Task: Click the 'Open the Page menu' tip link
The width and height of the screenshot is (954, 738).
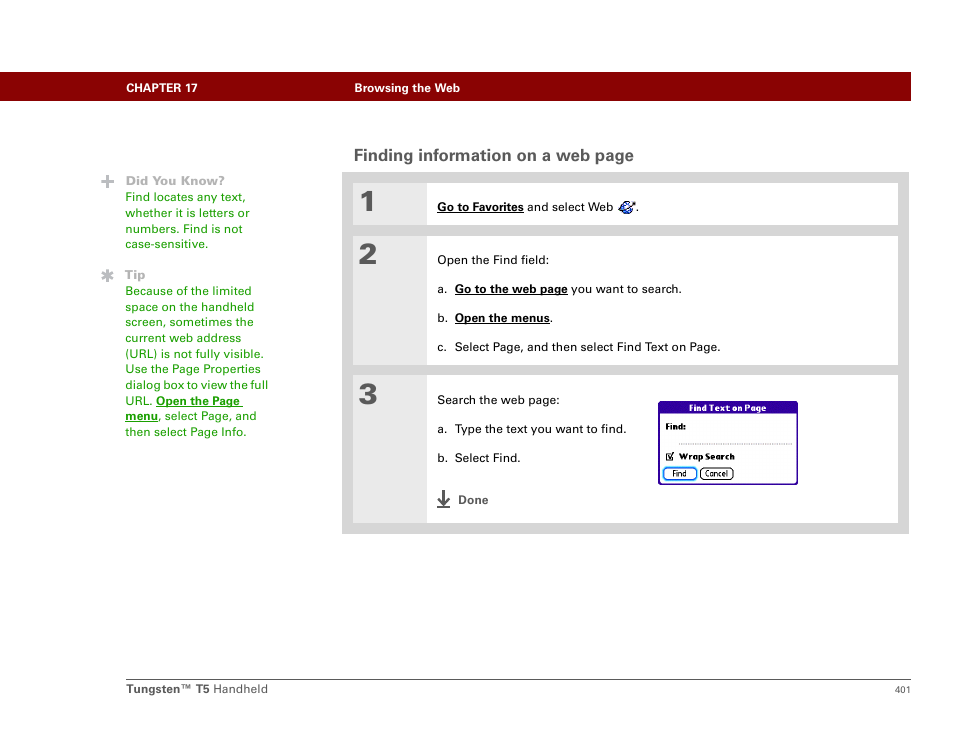Action: pyautogui.click(x=184, y=408)
